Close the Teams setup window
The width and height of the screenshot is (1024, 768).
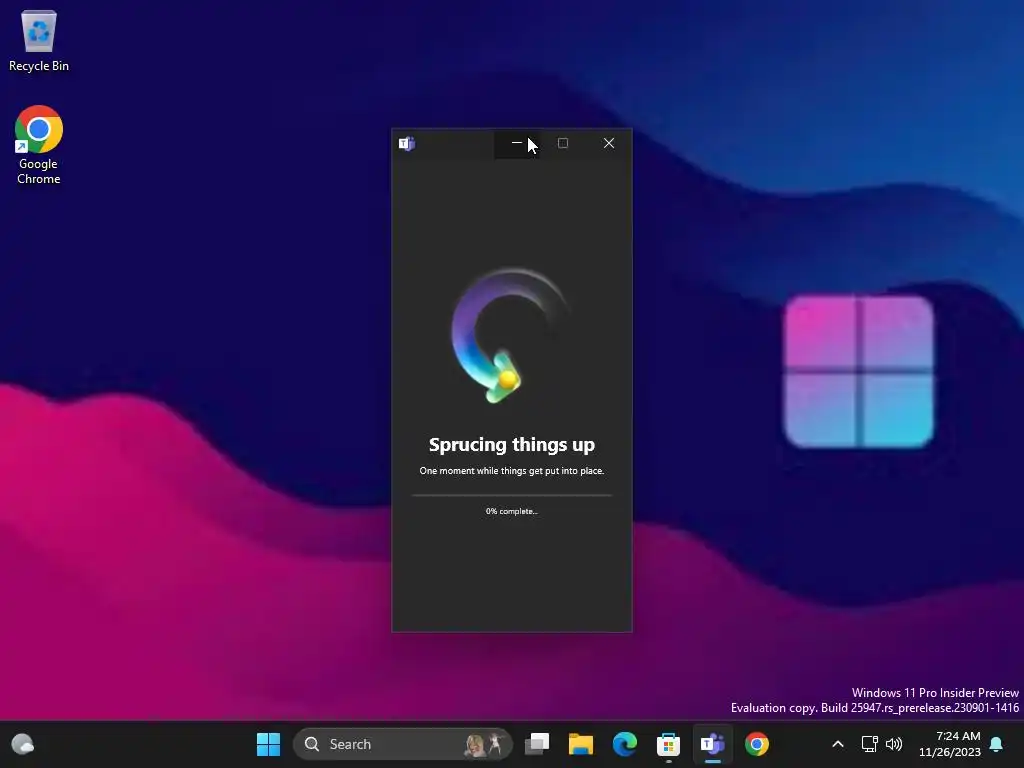click(609, 143)
